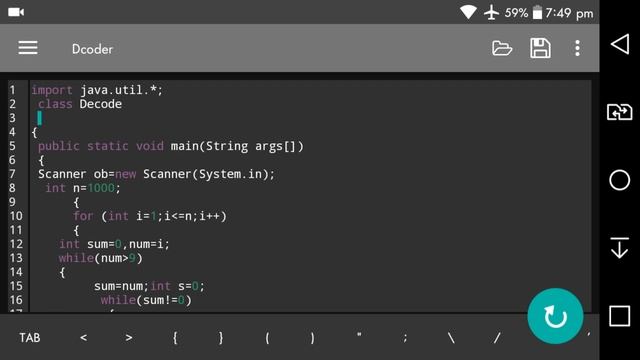Place cursor on 'sum=num;int s=0;' line

click(149, 286)
